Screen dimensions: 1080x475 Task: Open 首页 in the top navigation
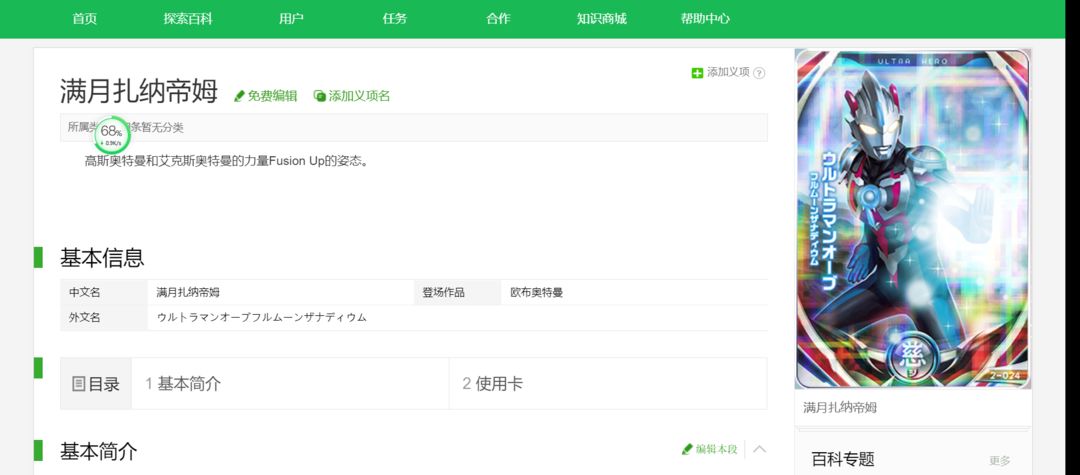pos(85,19)
